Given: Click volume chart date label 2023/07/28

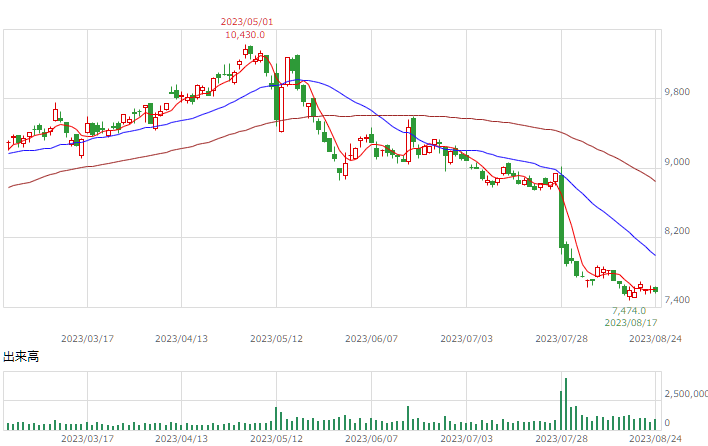Looking at the screenshot, I should pyautogui.click(x=561, y=439).
